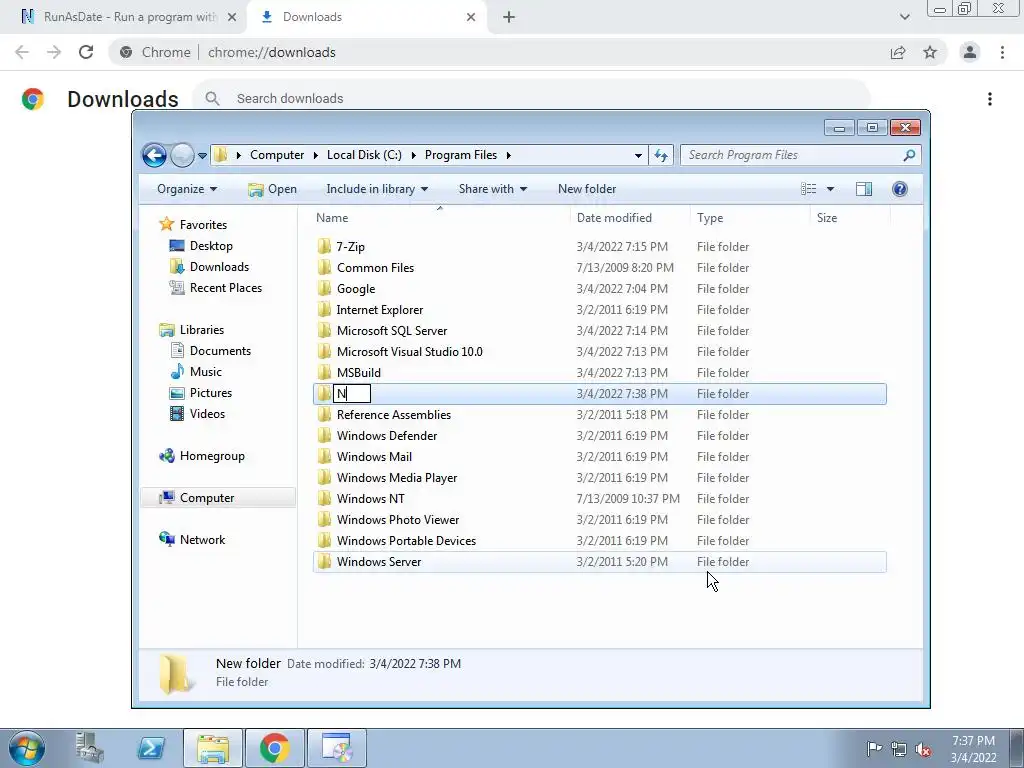Image resolution: width=1024 pixels, height=768 pixels.
Task: Select the 7-Zip folder icon
Action: (x=325, y=247)
